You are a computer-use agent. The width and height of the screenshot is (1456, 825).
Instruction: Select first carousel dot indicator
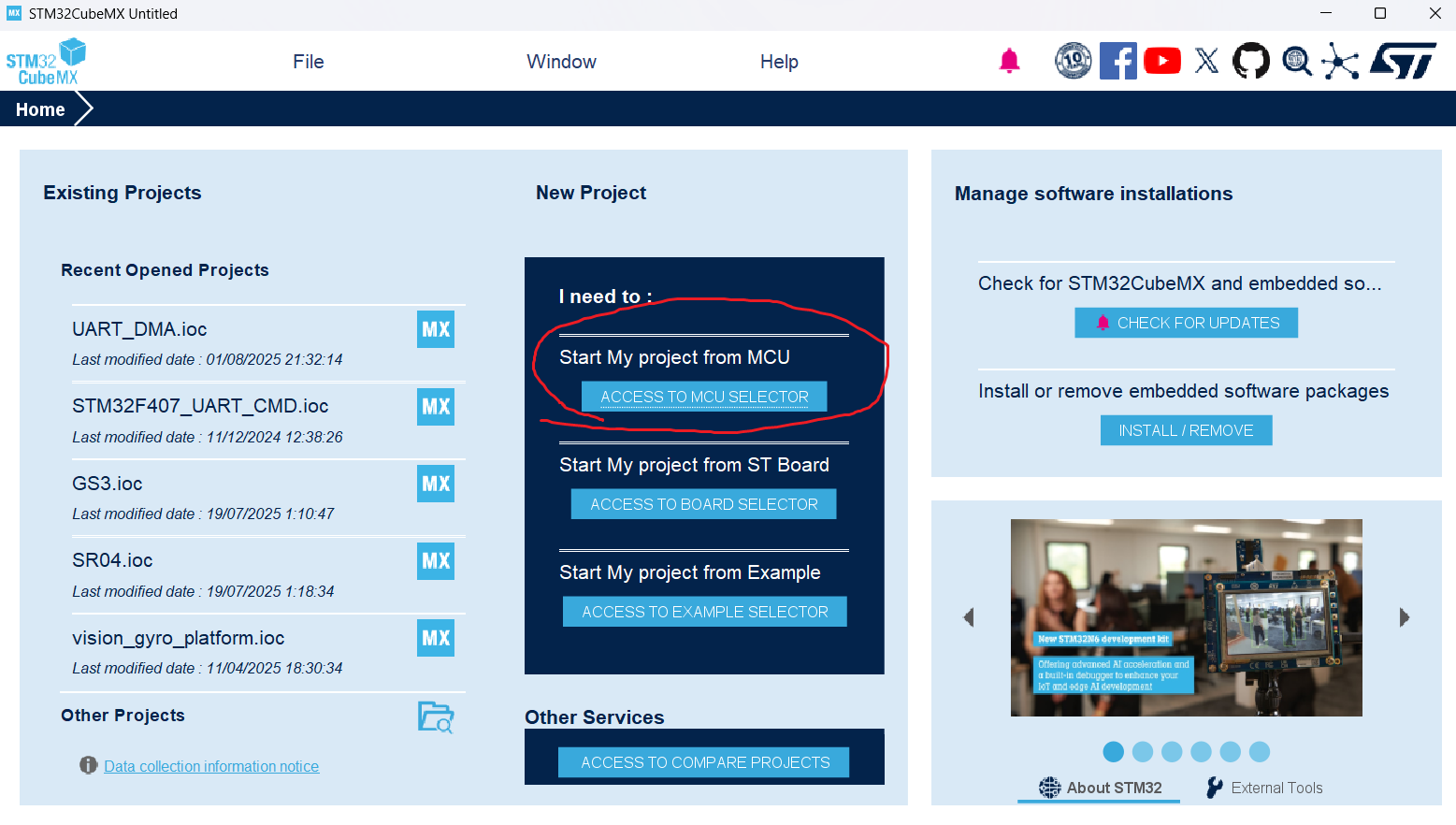pyautogui.click(x=1113, y=752)
